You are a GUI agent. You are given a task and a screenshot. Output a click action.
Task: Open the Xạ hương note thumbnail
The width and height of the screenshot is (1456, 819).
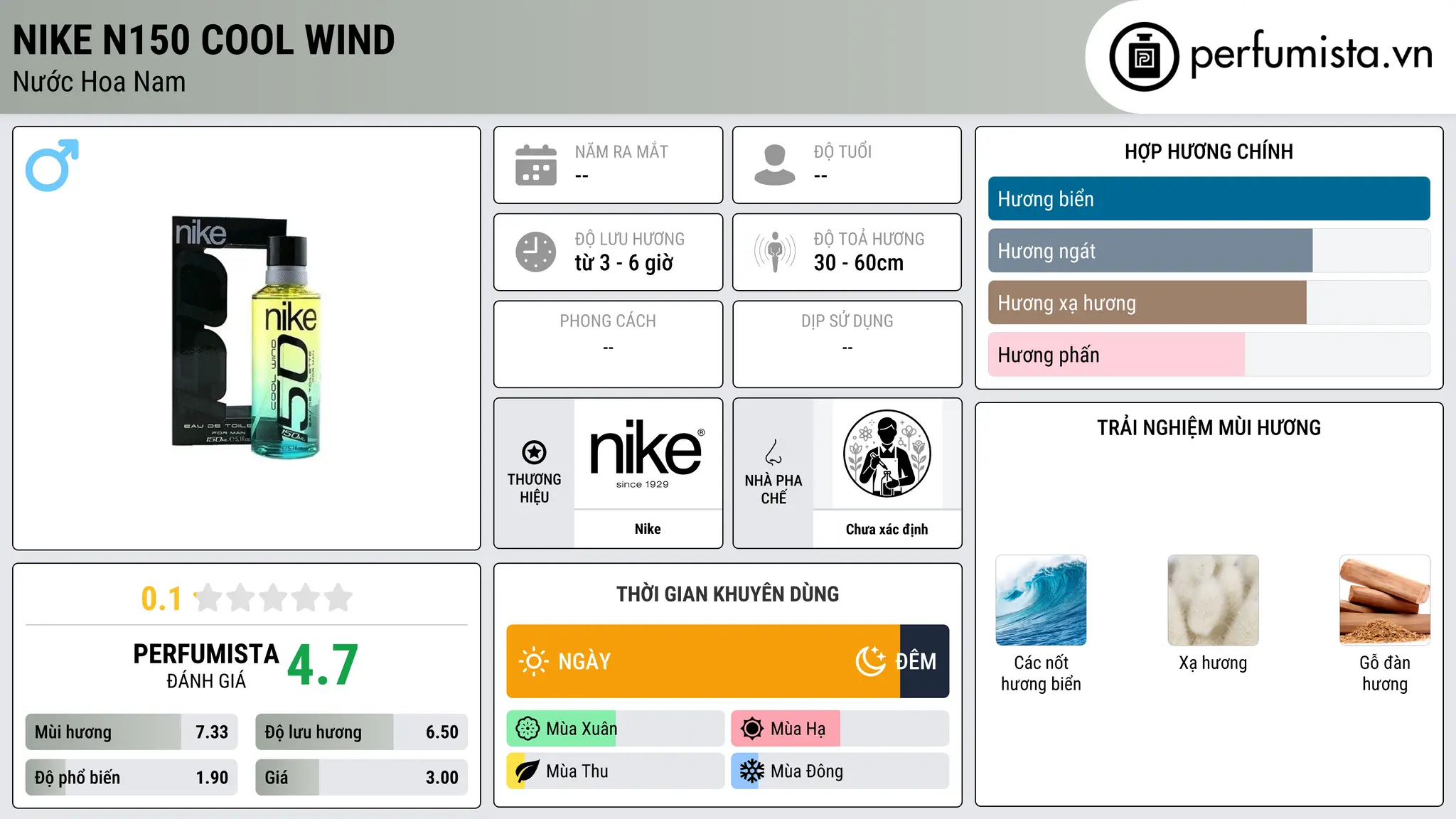[x=1213, y=600]
